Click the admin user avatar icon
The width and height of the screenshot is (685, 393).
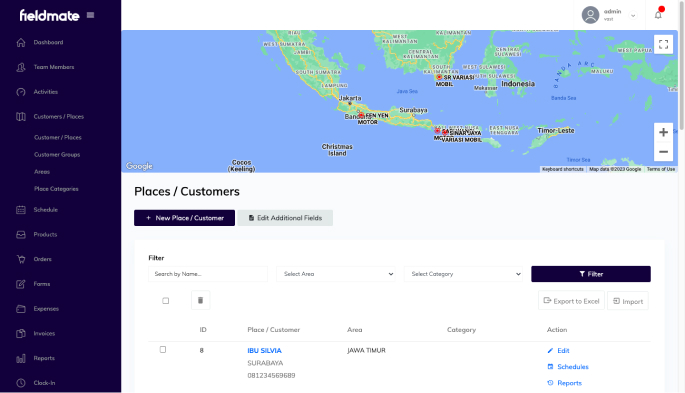pos(590,15)
